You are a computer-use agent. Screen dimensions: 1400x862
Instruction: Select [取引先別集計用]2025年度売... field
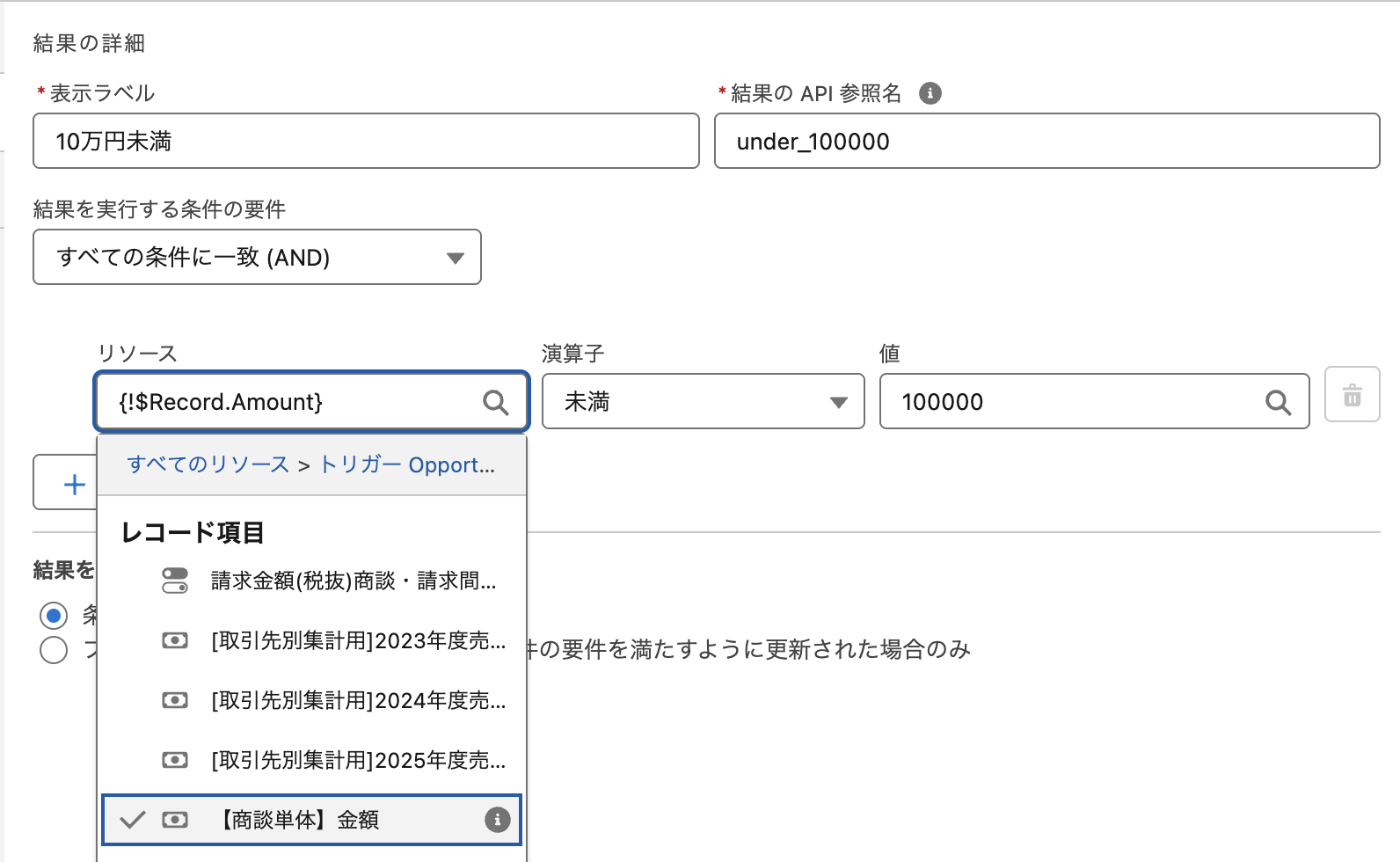pyautogui.click(x=312, y=760)
